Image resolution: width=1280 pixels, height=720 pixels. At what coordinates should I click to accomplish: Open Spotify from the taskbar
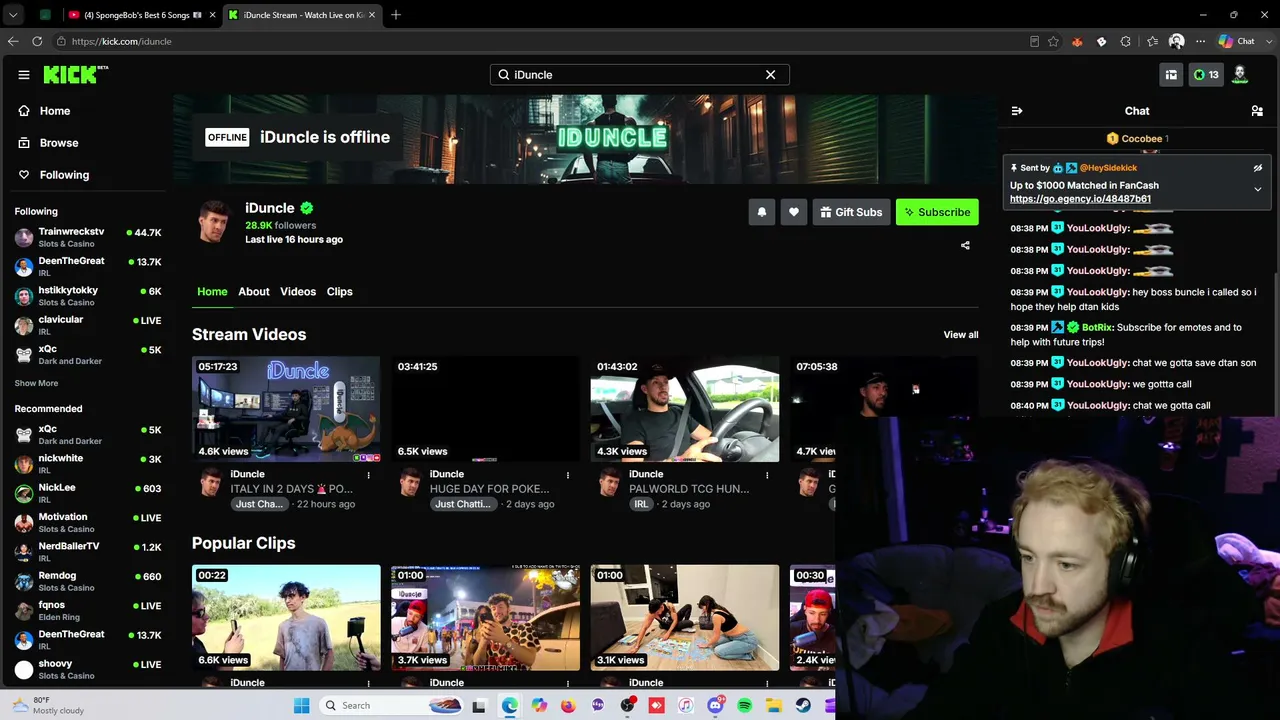pos(745,706)
